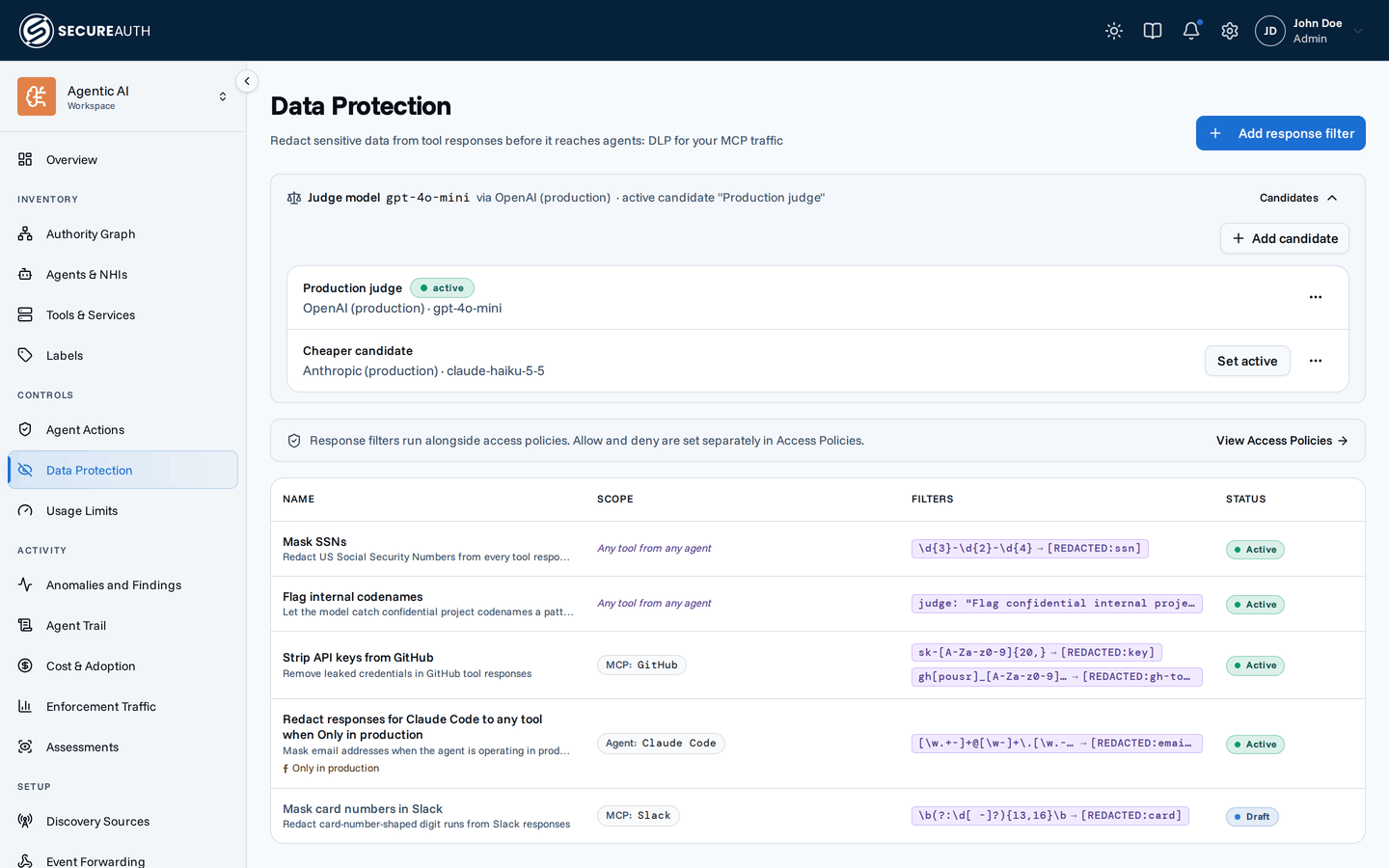The width and height of the screenshot is (1389, 868).
Task: Open Usage Limits page
Action: click(x=123, y=510)
